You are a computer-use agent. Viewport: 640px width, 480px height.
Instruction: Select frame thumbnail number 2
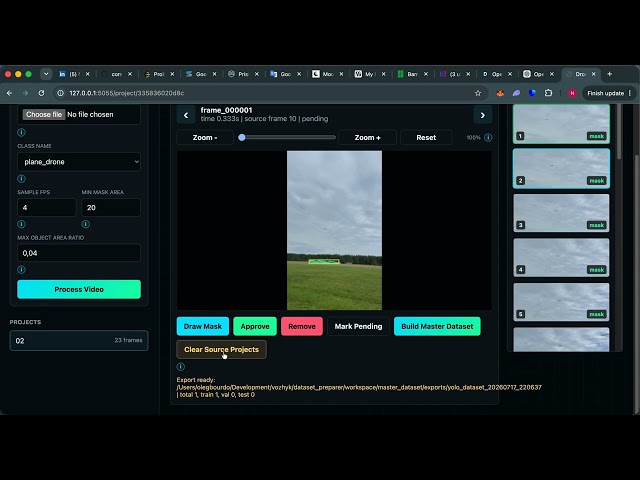[561, 169]
